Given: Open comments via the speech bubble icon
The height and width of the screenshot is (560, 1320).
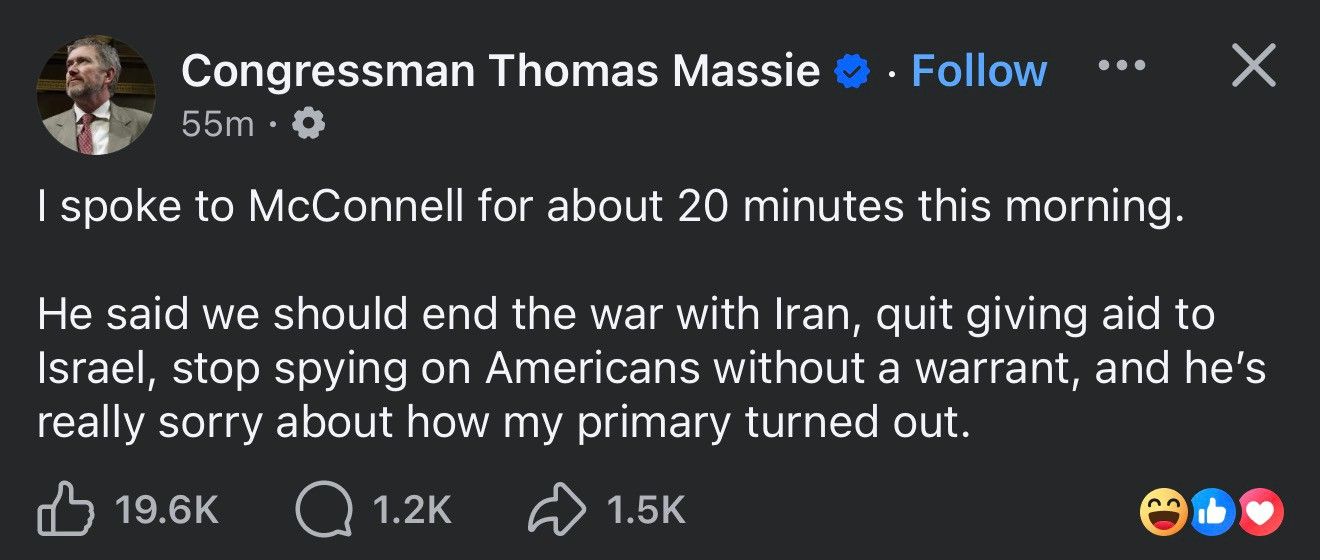Looking at the screenshot, I should pos(323,510).
